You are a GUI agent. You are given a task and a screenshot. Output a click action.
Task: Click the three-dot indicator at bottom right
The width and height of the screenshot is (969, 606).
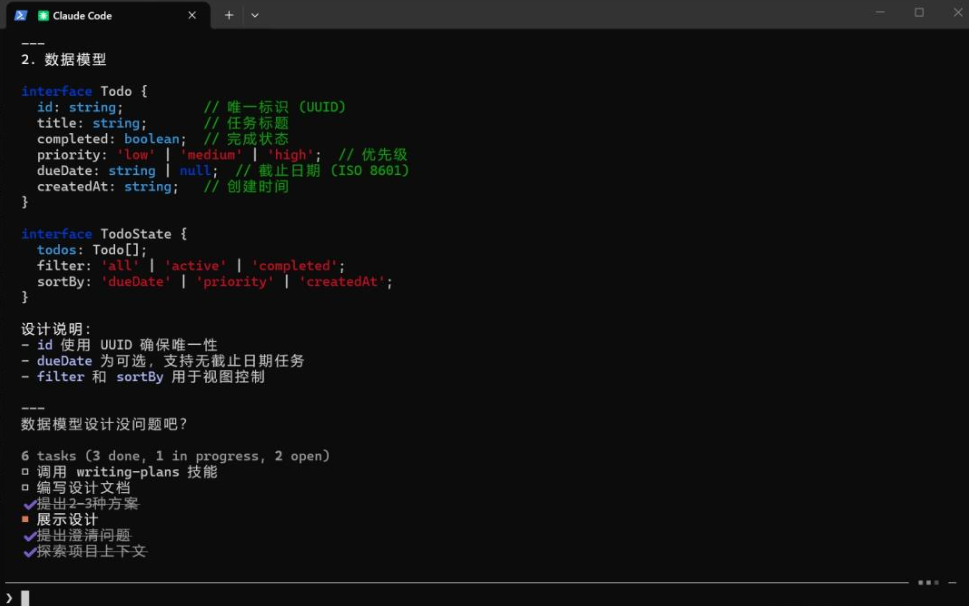[928, 583]
